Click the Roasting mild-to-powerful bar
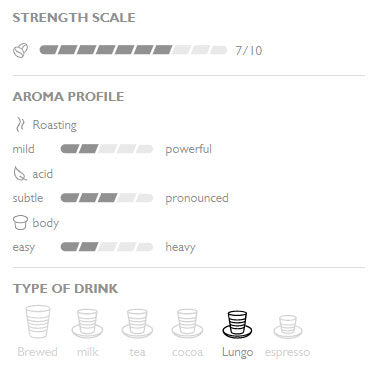Image resolution: width=380 pixels, height=380 pixels. pyautogui.click(x=107, y=149)
